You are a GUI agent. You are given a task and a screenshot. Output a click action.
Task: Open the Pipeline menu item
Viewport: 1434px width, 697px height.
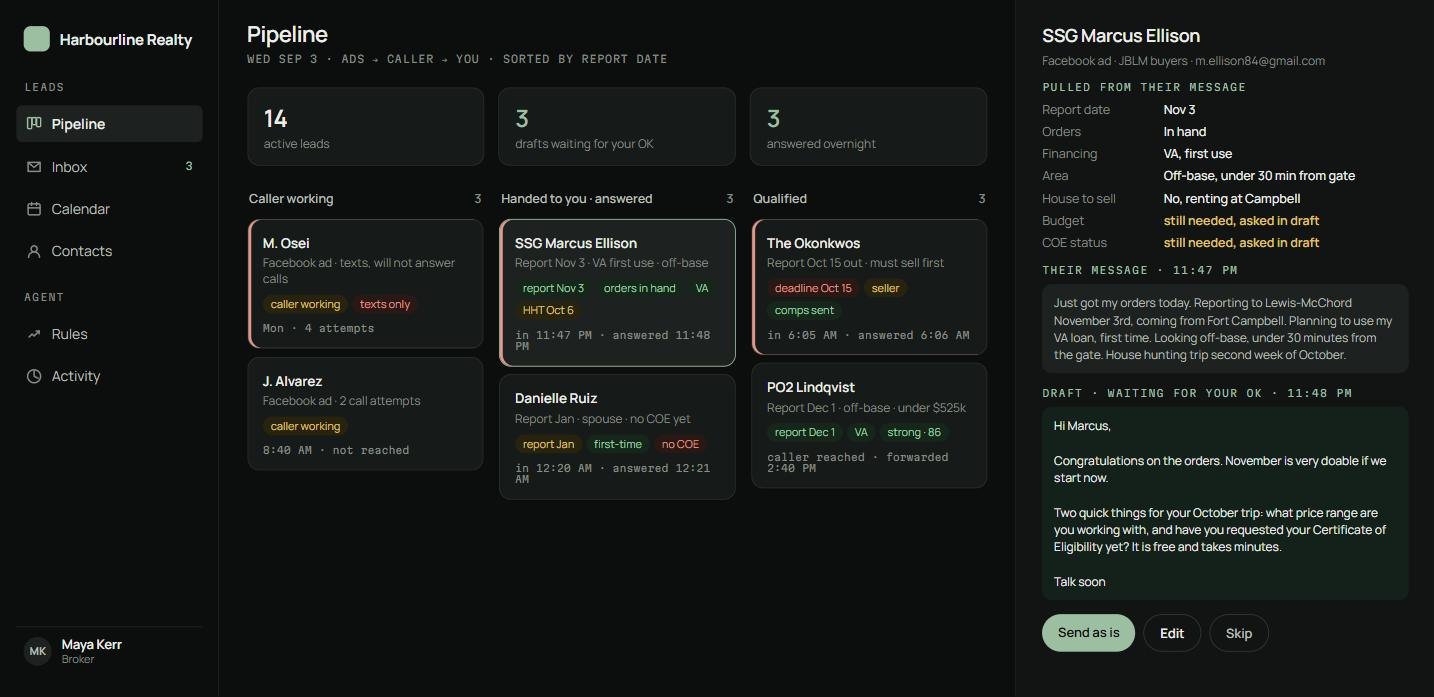110,123
